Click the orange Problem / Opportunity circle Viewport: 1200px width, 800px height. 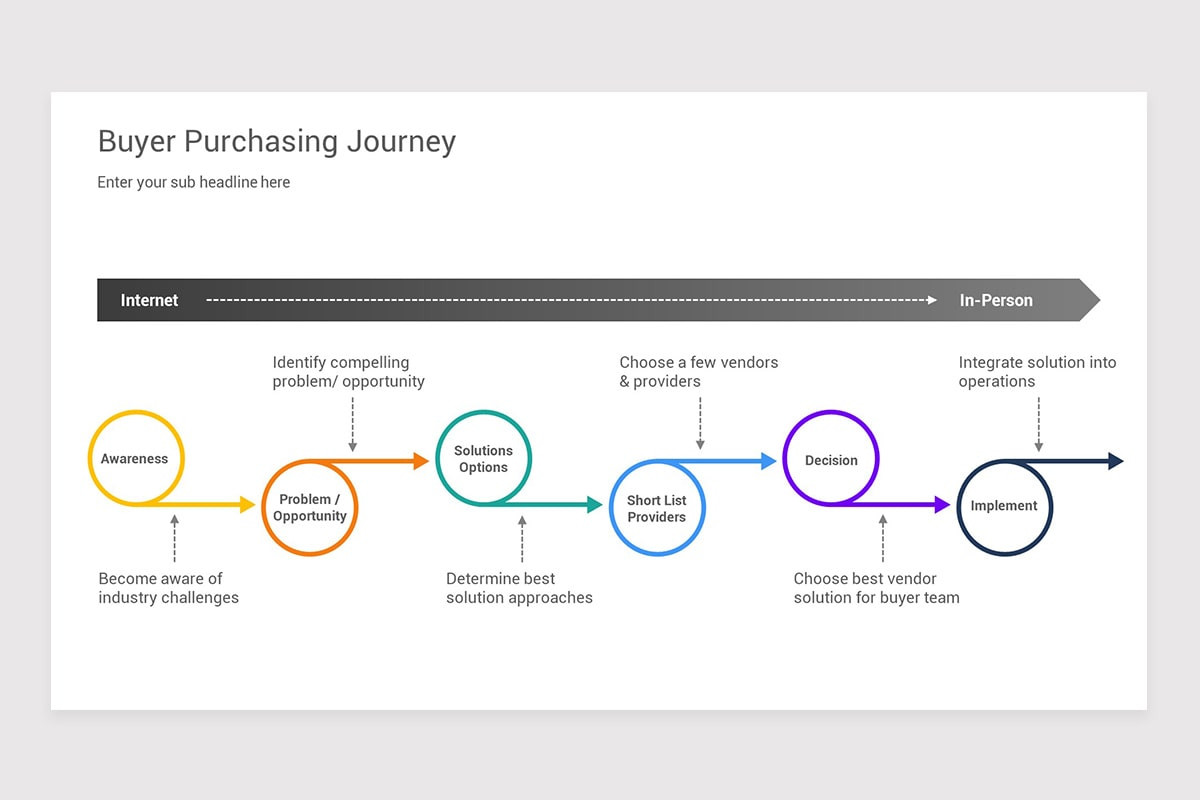[x=309, y=507]
